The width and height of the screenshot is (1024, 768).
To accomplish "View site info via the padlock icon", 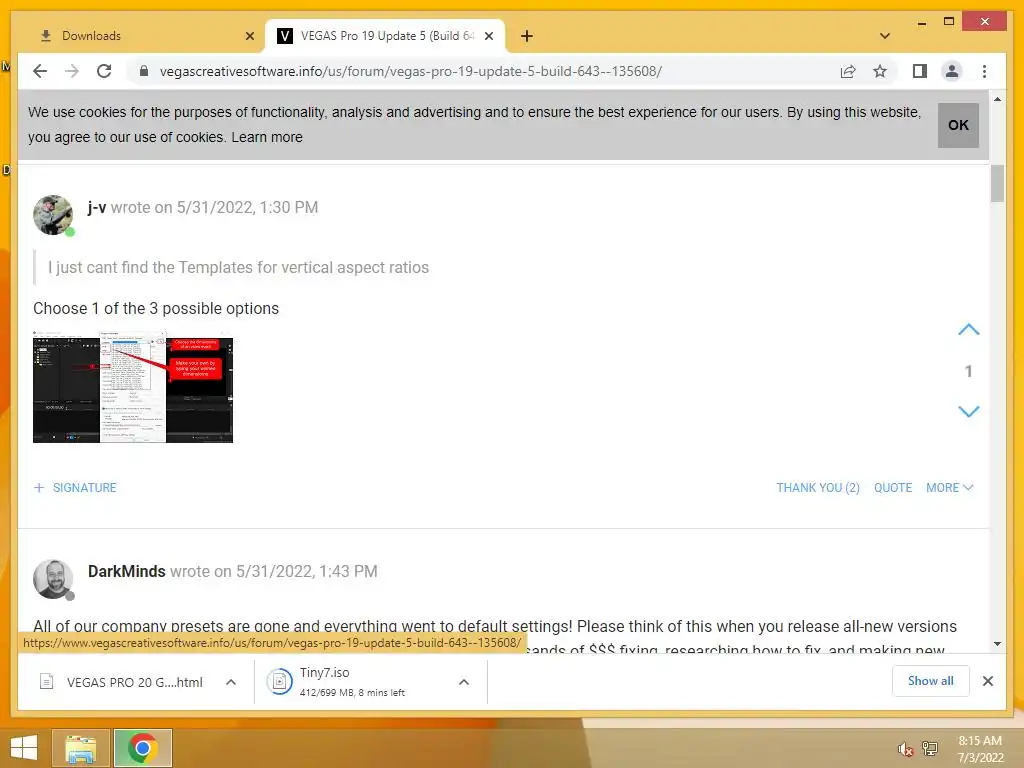I will [144, 71].
